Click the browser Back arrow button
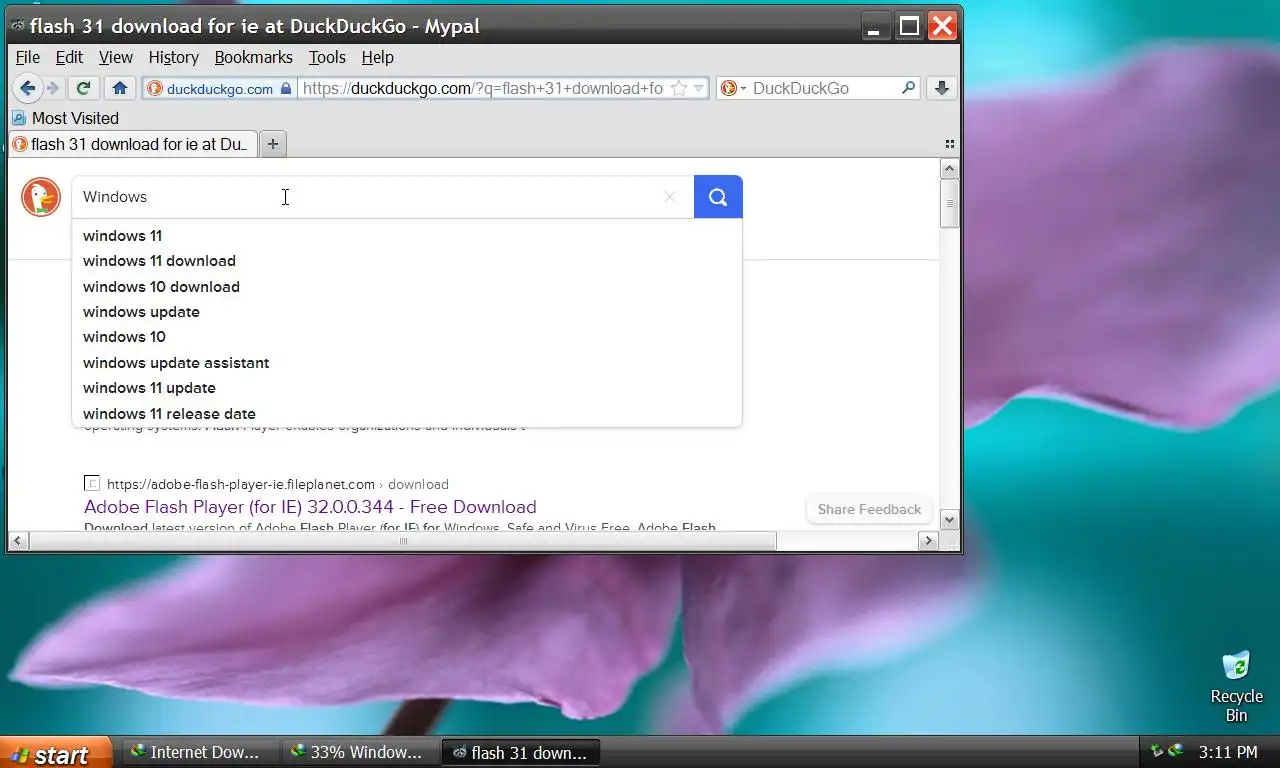Viewport: 1280px width, 768px height. 28,88
